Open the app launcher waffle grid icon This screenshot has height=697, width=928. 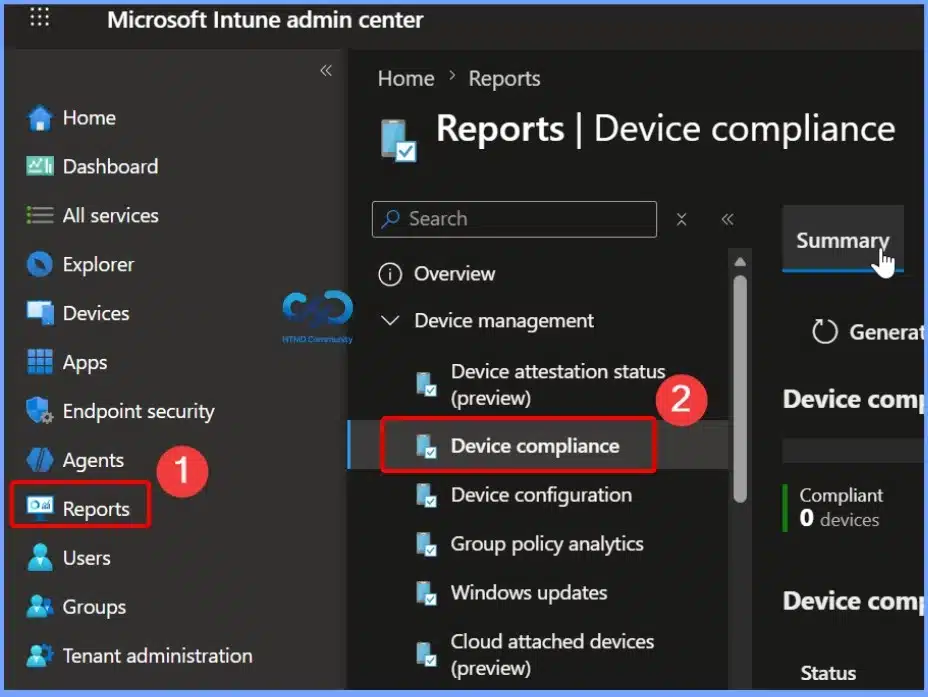(40, 17)
